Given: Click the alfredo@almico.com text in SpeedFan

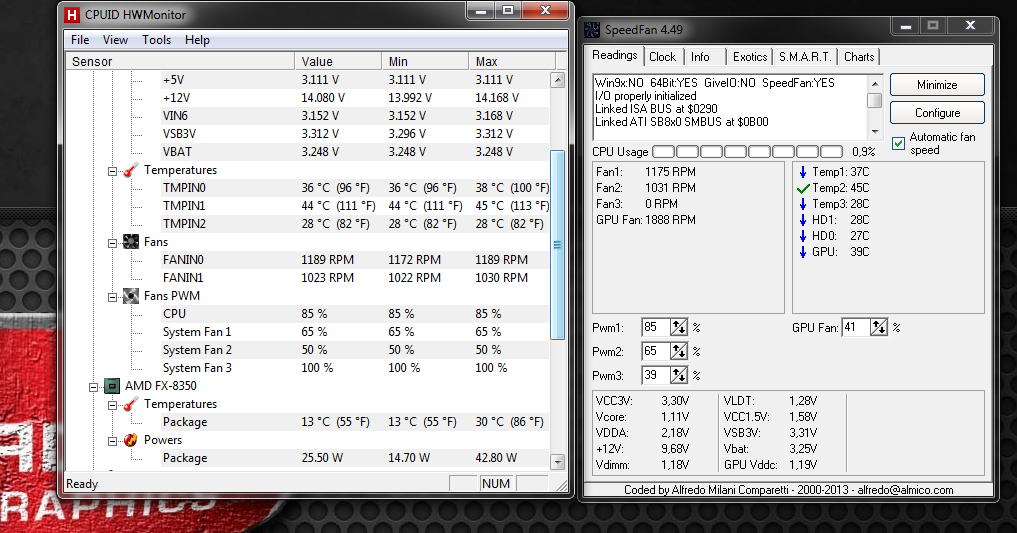Looking at the screenshot, I should (x=905, y=490).
